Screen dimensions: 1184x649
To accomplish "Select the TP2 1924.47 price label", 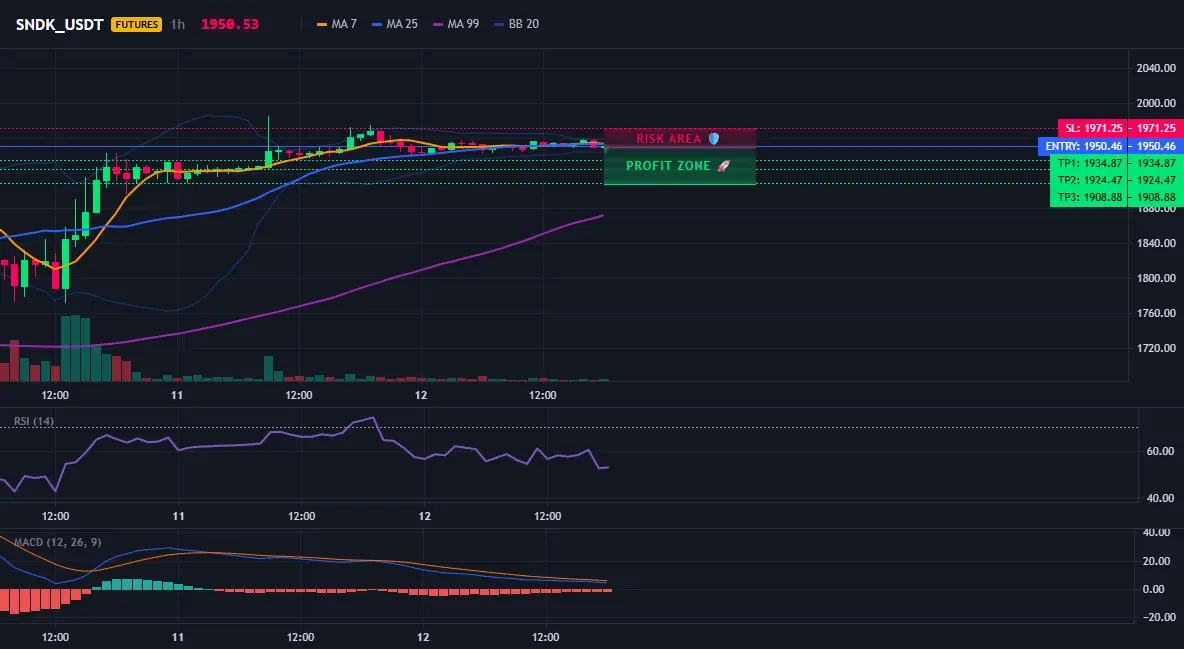I will tap(1116, 180).
